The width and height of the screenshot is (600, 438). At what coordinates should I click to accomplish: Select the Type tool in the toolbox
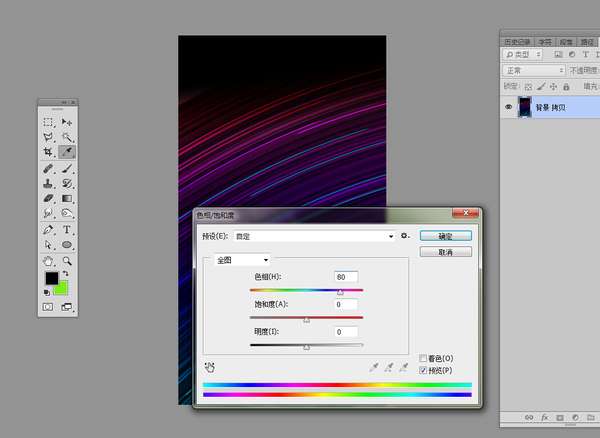67,230
